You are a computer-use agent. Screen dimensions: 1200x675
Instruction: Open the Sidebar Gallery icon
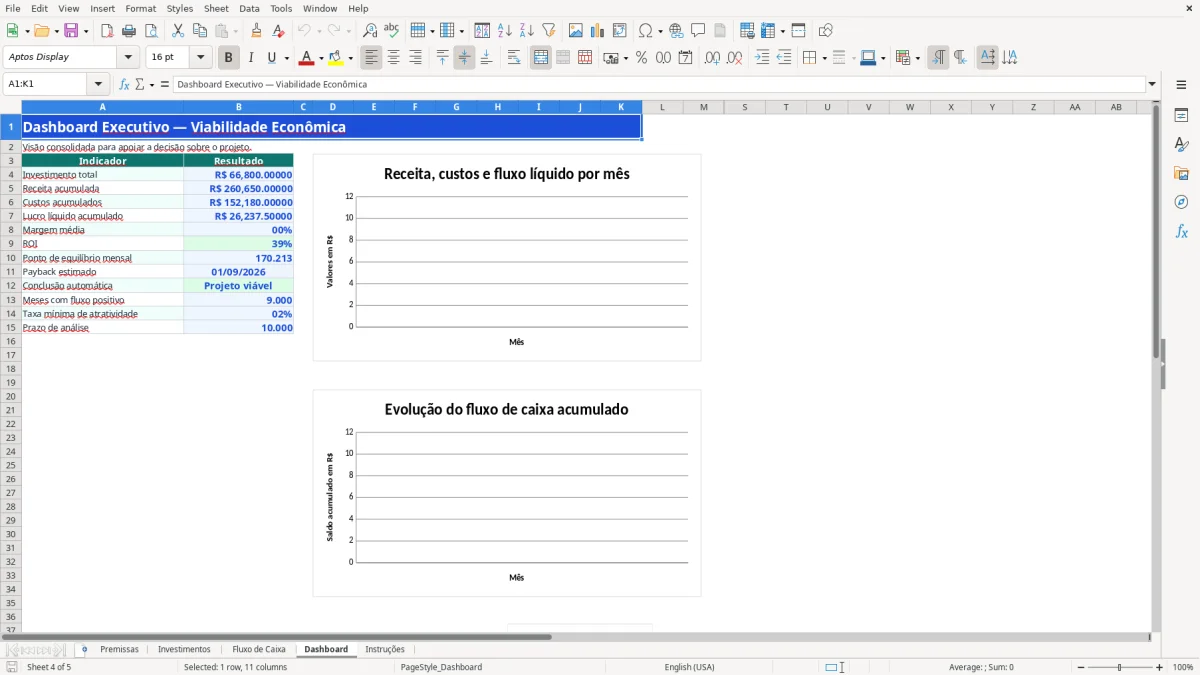click(1181, 173)
